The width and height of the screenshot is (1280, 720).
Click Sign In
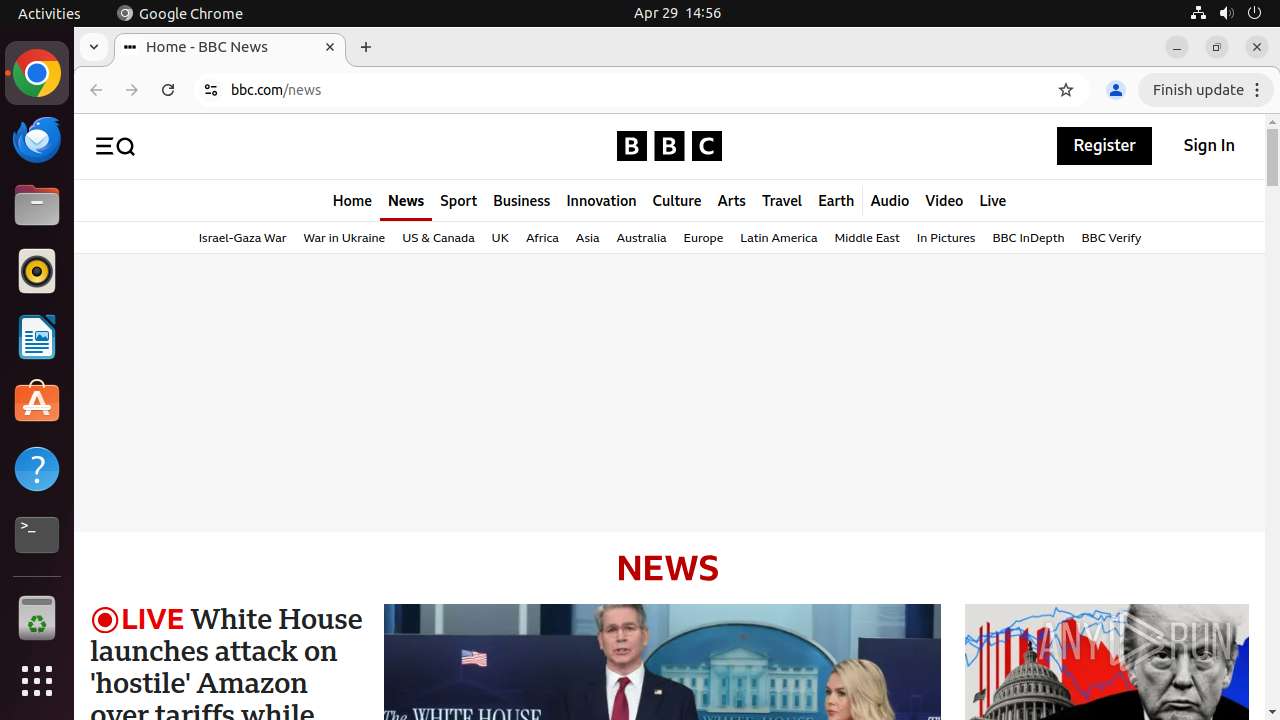click(1209, 146)
